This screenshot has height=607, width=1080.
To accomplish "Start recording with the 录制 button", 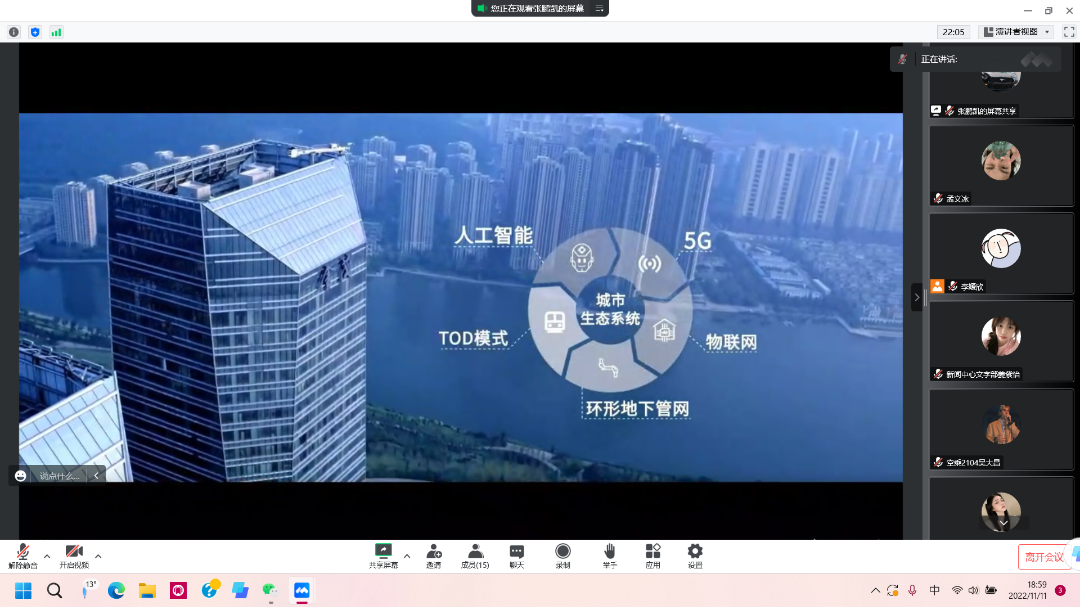I will pos(563,555).
